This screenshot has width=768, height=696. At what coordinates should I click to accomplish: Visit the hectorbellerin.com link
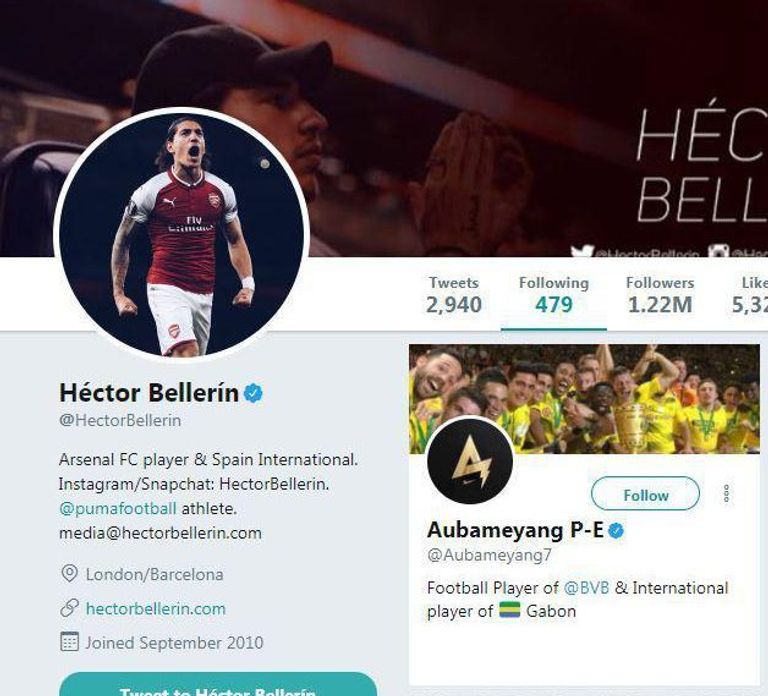[x=155, y=608]
